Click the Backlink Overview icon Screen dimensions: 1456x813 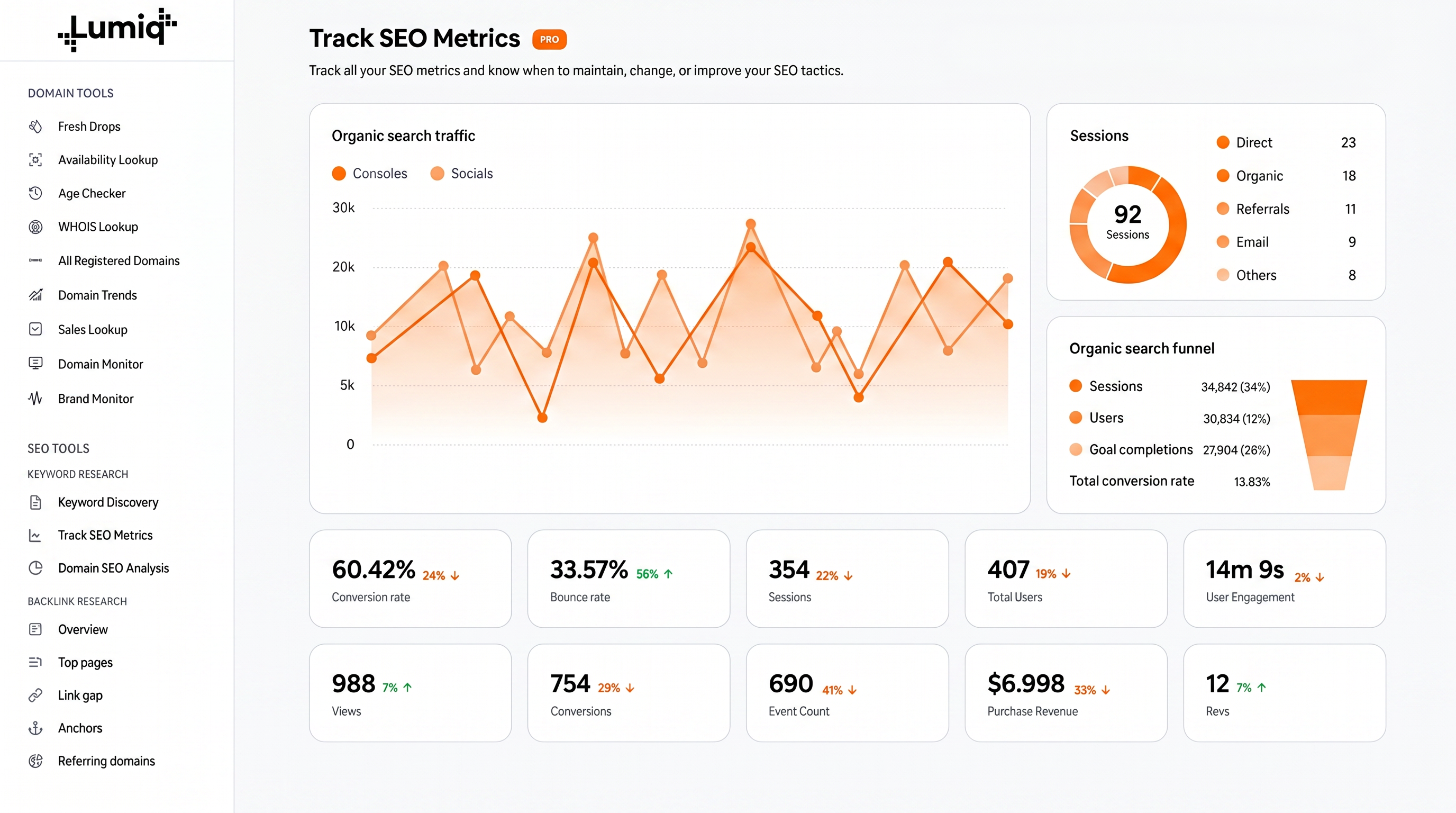tap(35, 629)
